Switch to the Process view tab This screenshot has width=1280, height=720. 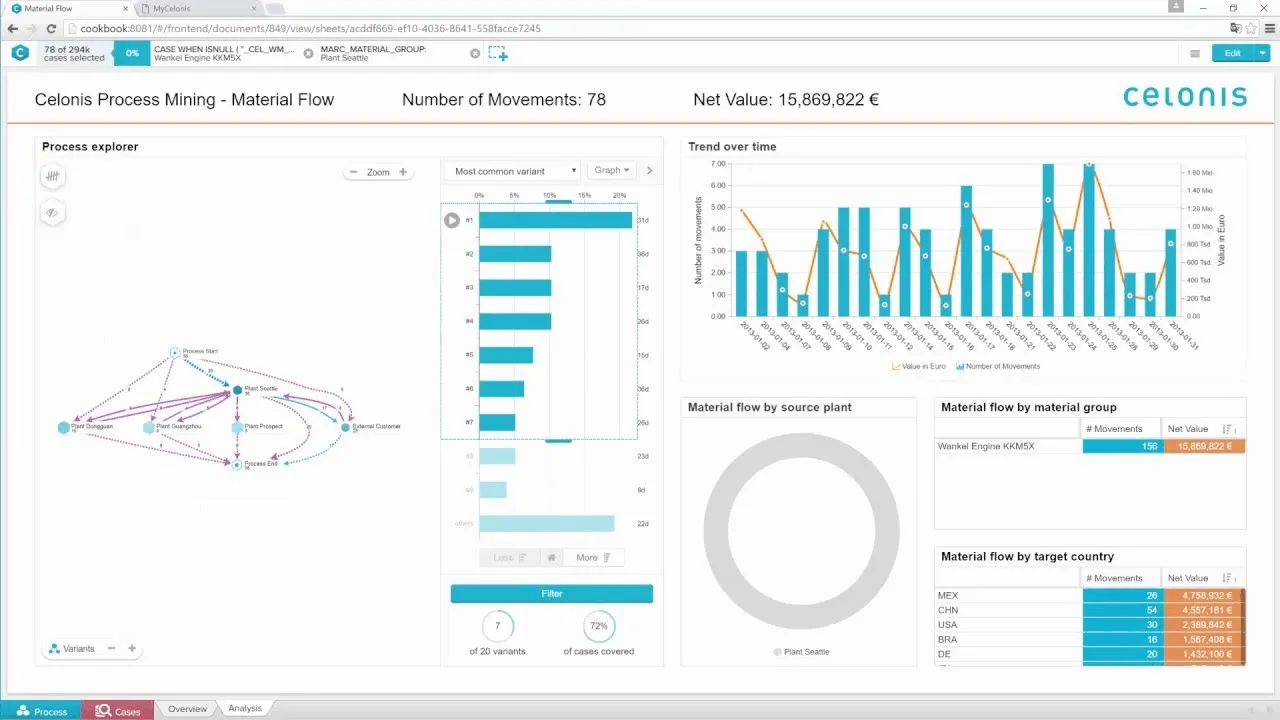coord(43,711)
